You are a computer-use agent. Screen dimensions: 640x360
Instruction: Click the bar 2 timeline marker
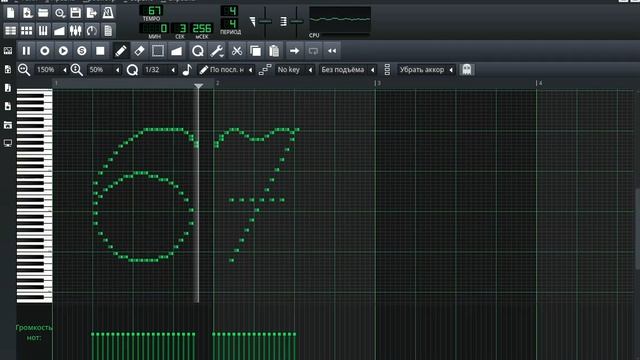click(x=217, y=83)
